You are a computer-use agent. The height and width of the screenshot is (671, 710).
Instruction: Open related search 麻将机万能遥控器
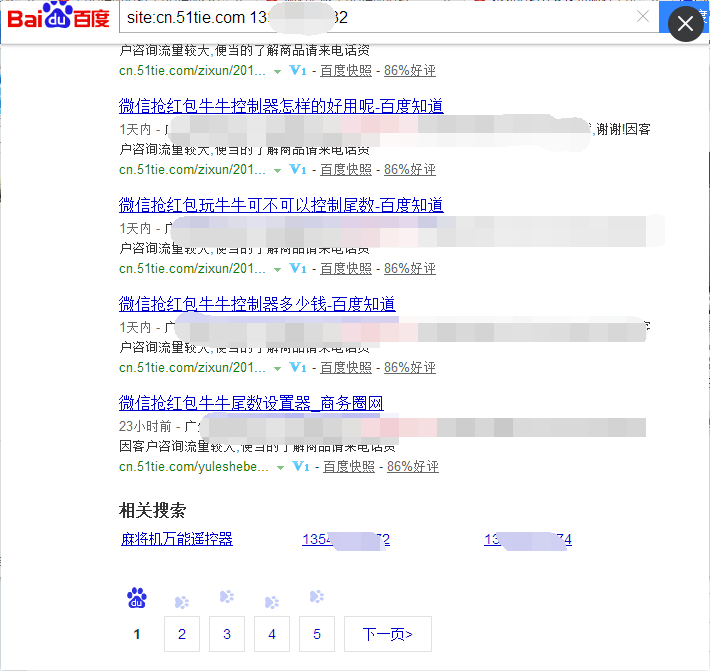[x=177, y=539]
